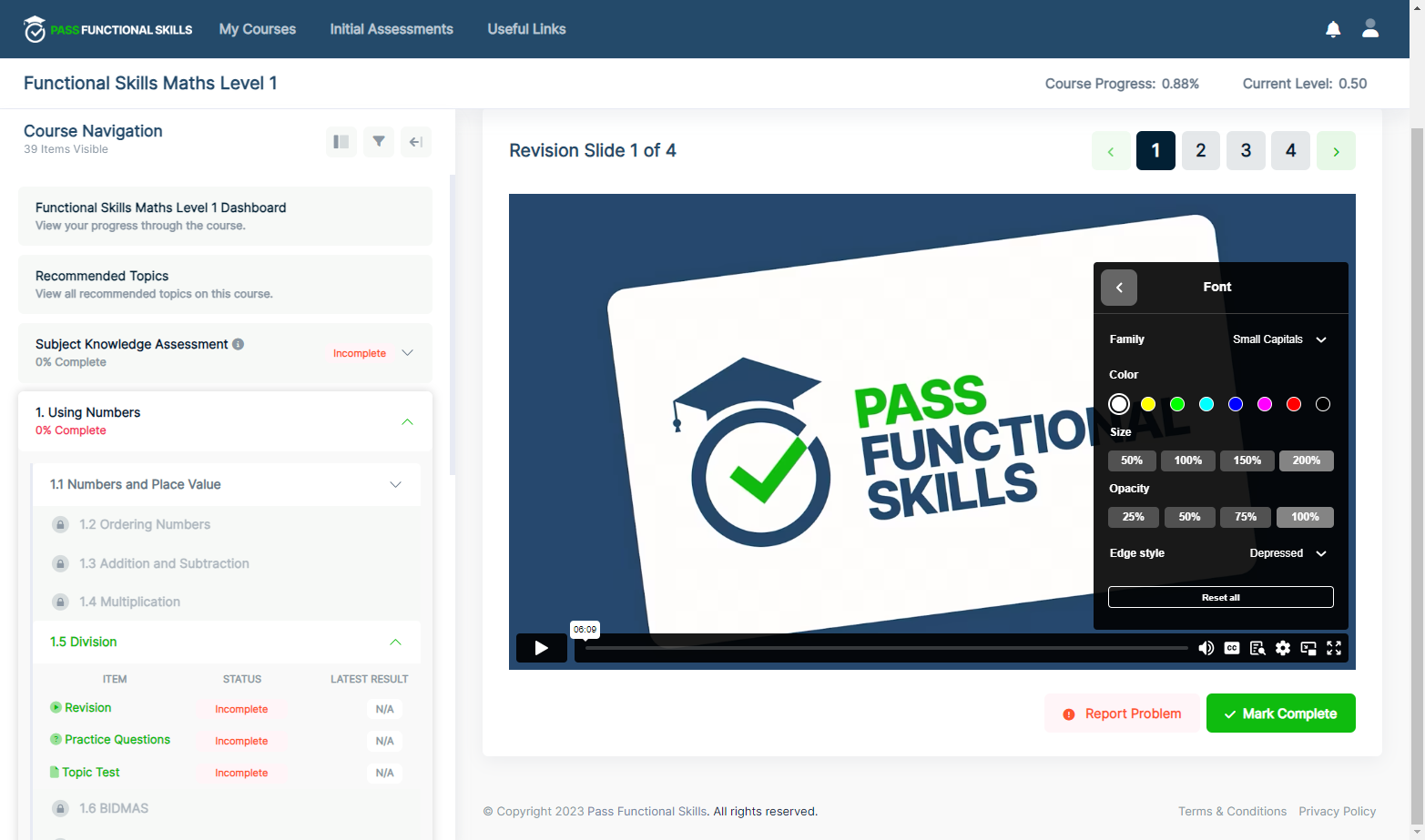This screenshot has width=1425, height=840.
Task: Go to the next revision slide arrow
Action: (x=1336, y=151)
